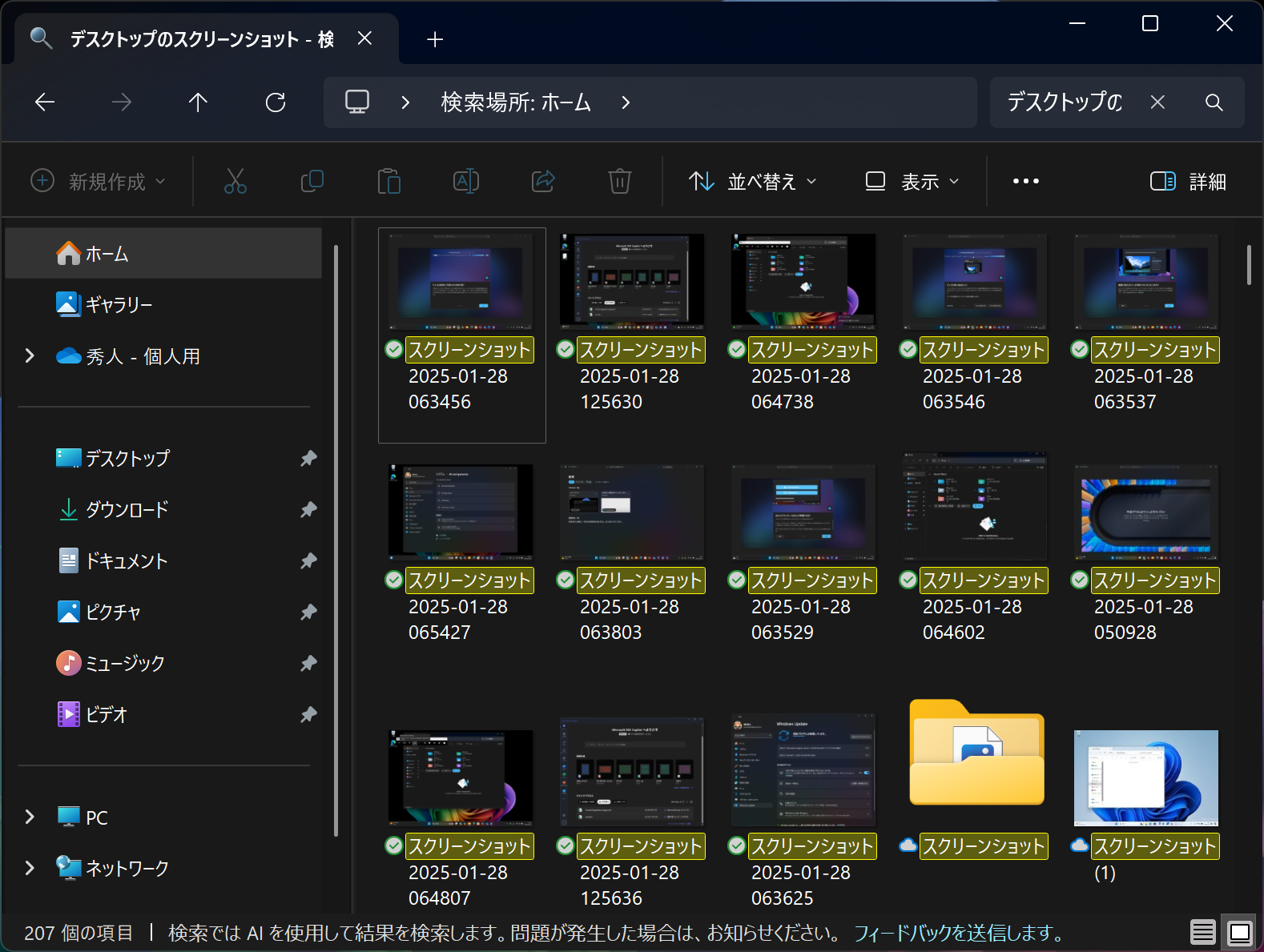Switch to details list view in status bar
1264x952 pixels.
(x=1203, y=932)
